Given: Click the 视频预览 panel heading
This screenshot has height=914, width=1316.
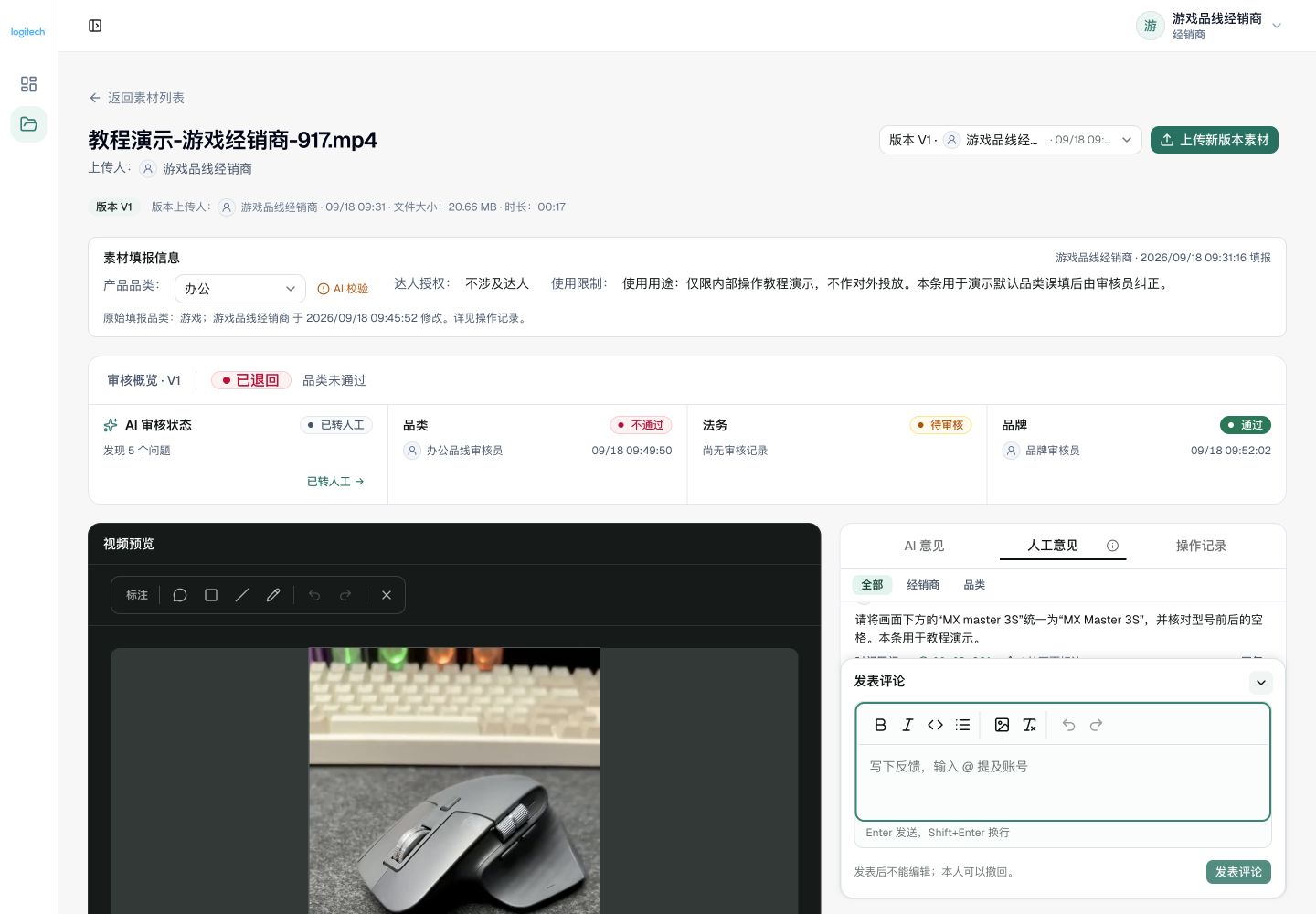Looking at the screenshot, I should coord(129,544).
